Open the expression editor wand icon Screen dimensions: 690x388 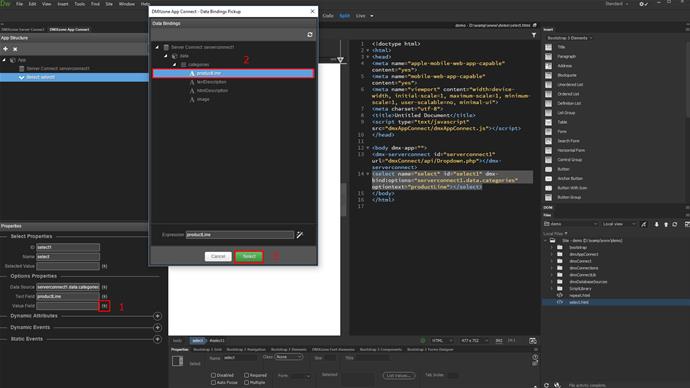pos(300,235)
